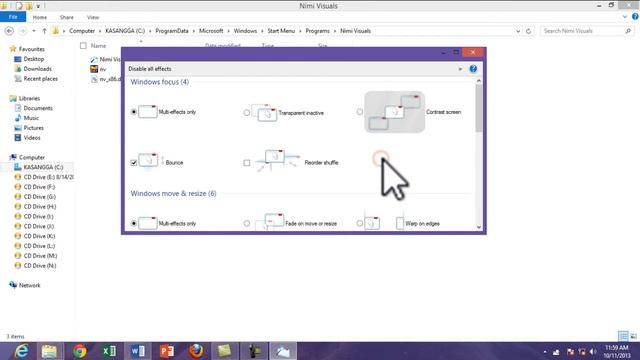Open Firefox from taskbar
The image size is (640, 360).
click(x=196, y=351)
